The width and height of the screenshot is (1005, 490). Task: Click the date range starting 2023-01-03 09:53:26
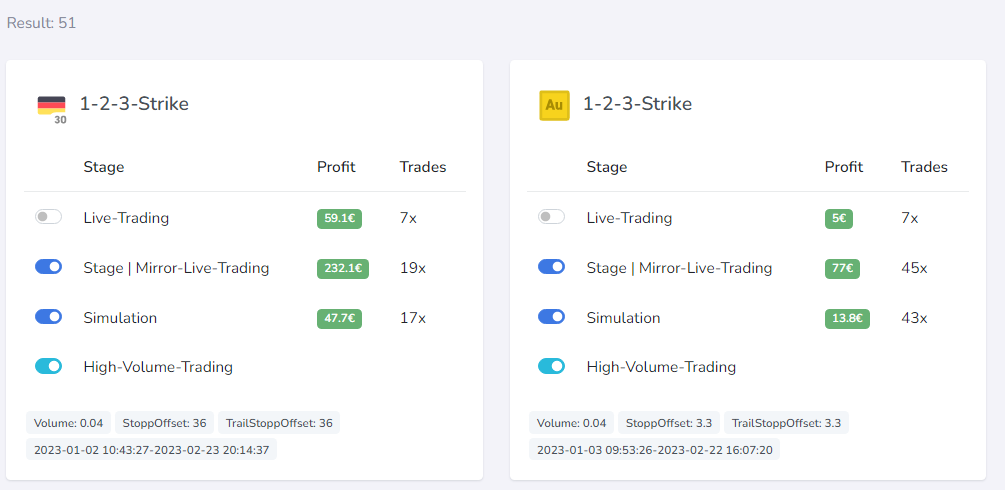click(654, 450)
